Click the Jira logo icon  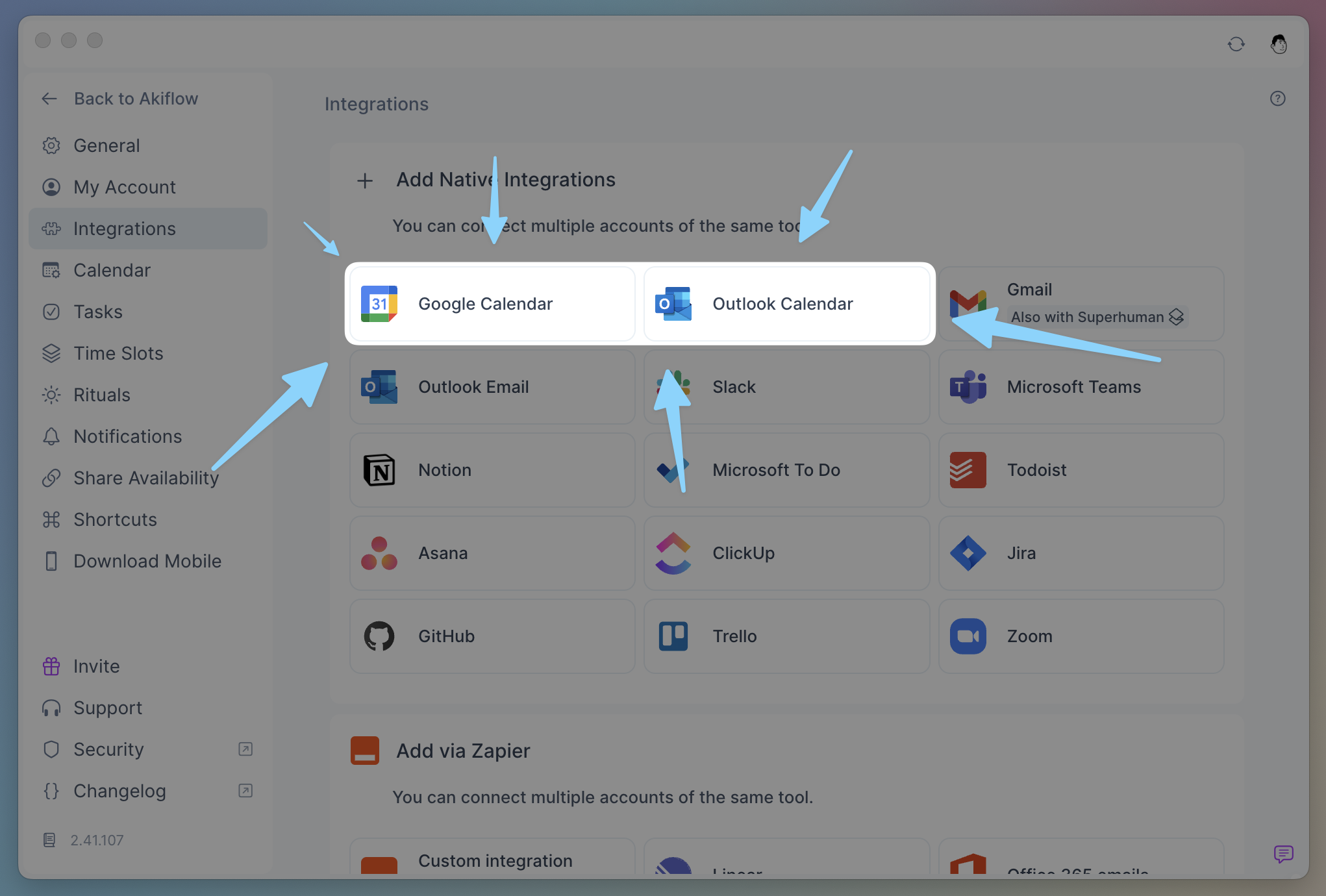coord(968,553)
